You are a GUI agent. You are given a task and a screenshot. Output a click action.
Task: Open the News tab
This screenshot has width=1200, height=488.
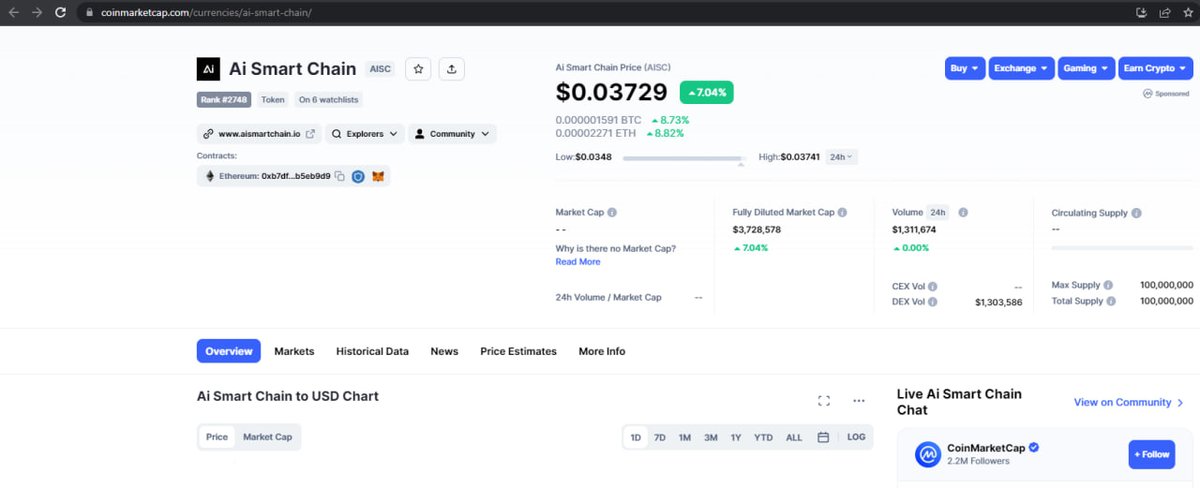point(444,351)
